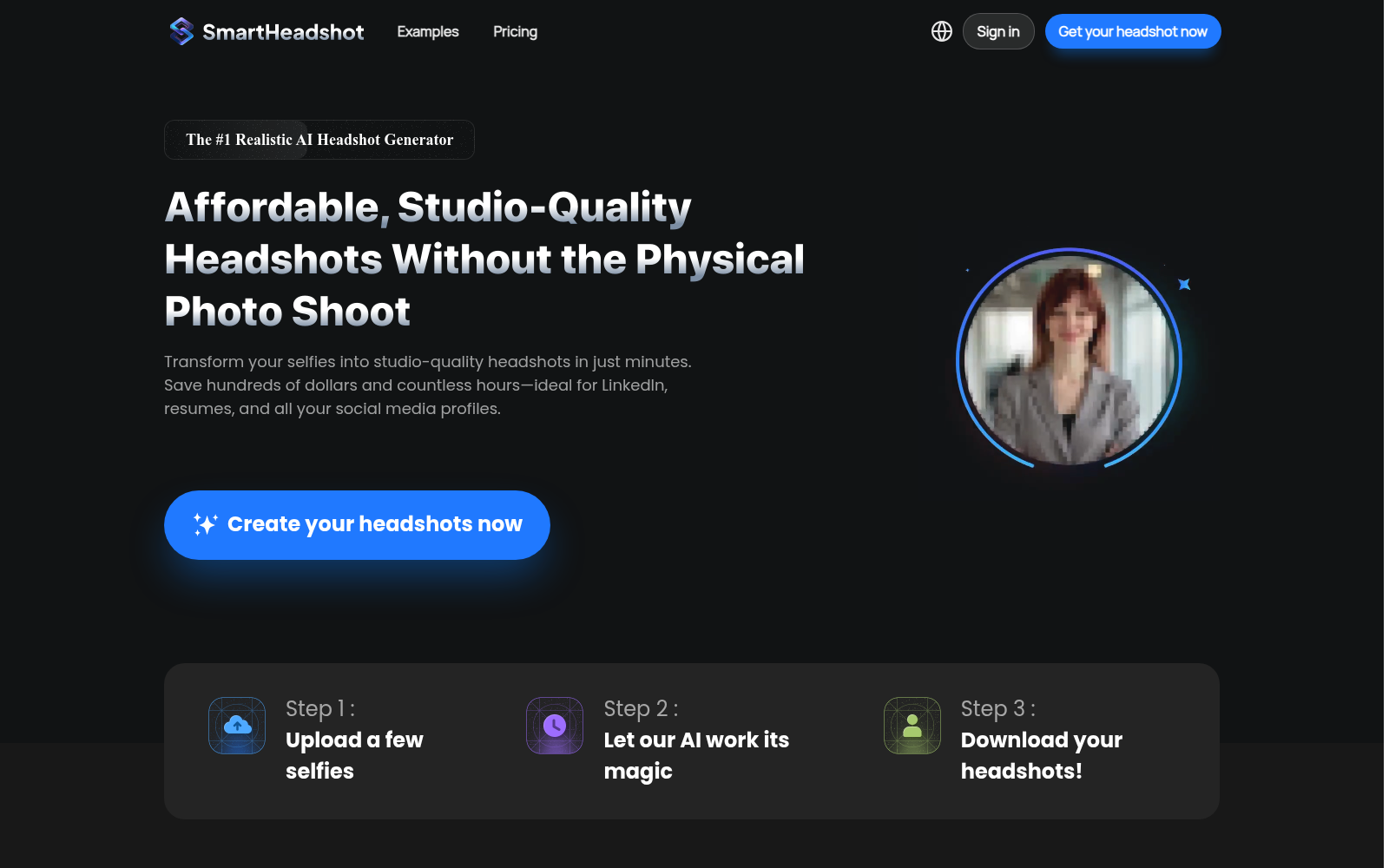Image resolution: width=1389 pixels, height=868 pixels.
Task: Click the sparkle icon on Create button
Action: click(x=205, y=524)
